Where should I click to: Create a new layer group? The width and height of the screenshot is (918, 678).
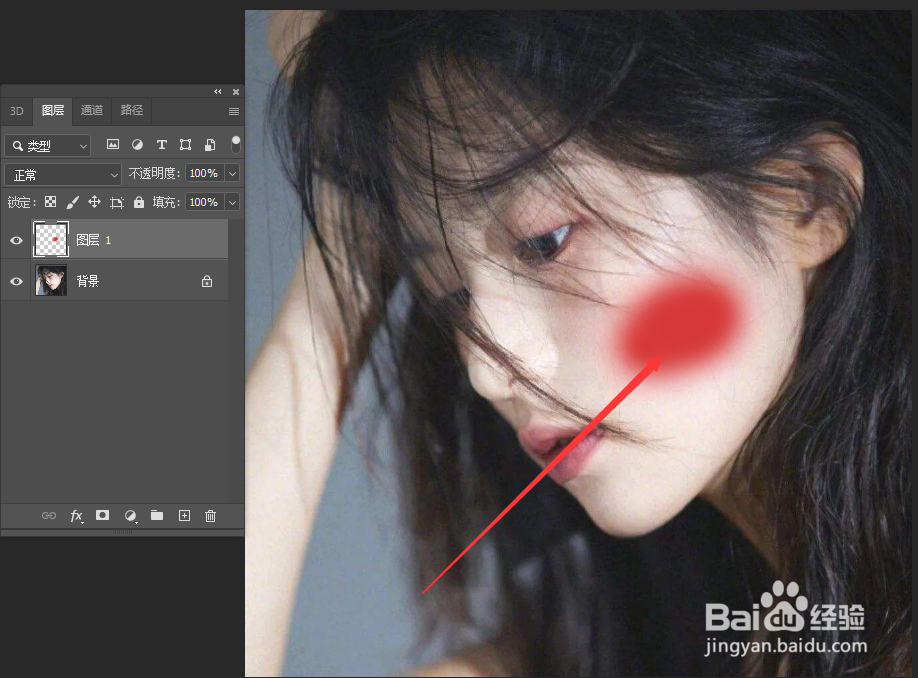(157, 515)
